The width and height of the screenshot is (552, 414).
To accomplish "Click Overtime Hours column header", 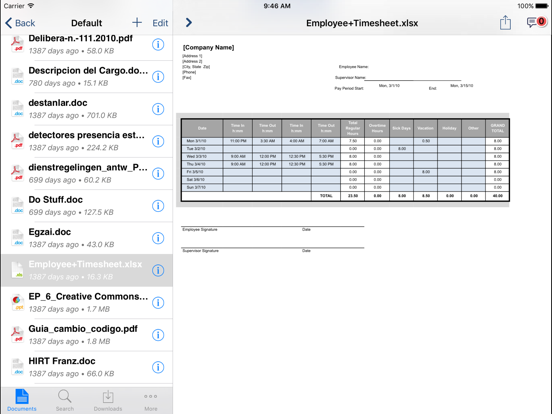I will click(x=377, y=128).
